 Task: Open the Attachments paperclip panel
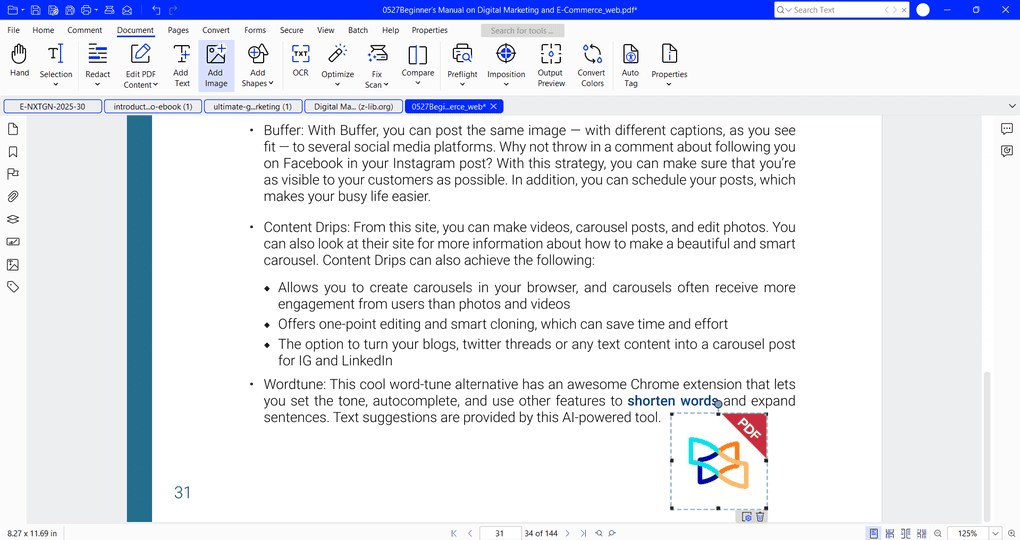coord(12,196)
